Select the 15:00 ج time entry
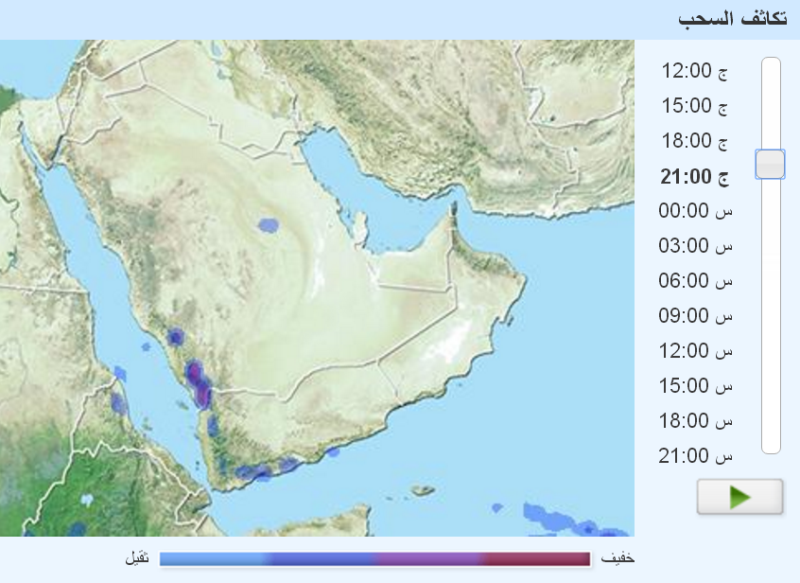800x583 pixels. (x=694, y=106)
